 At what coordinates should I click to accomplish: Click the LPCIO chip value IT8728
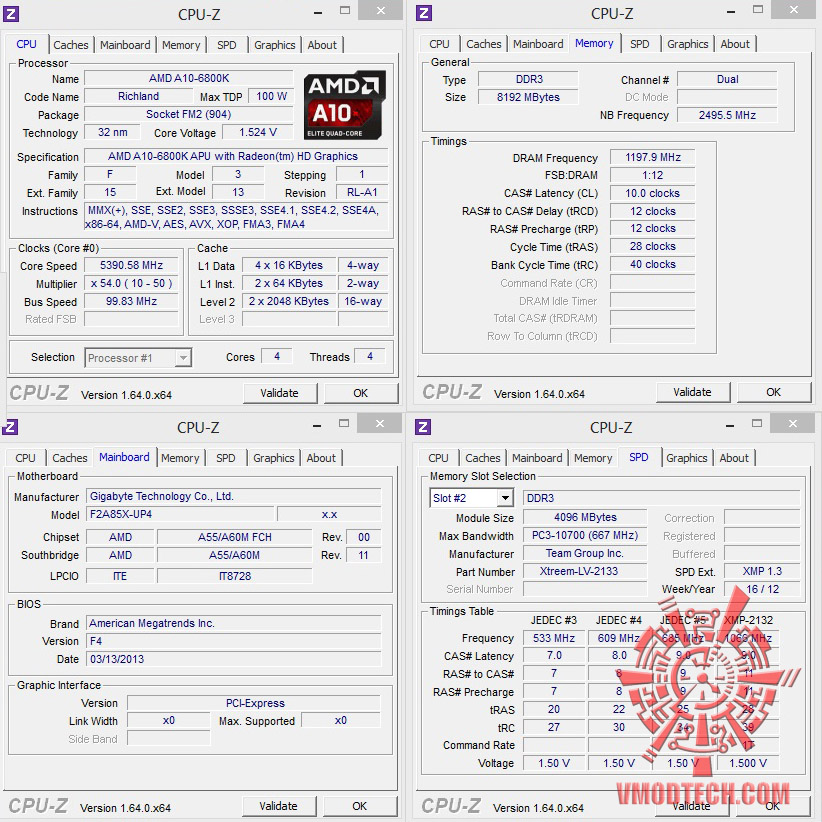pyautogui.click(x=235, y=576)
